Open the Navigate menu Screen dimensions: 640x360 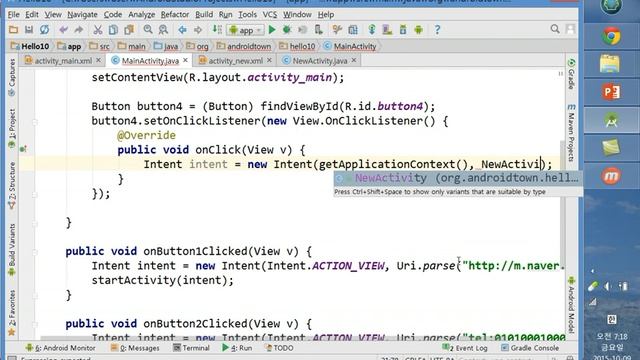[82, 15]
